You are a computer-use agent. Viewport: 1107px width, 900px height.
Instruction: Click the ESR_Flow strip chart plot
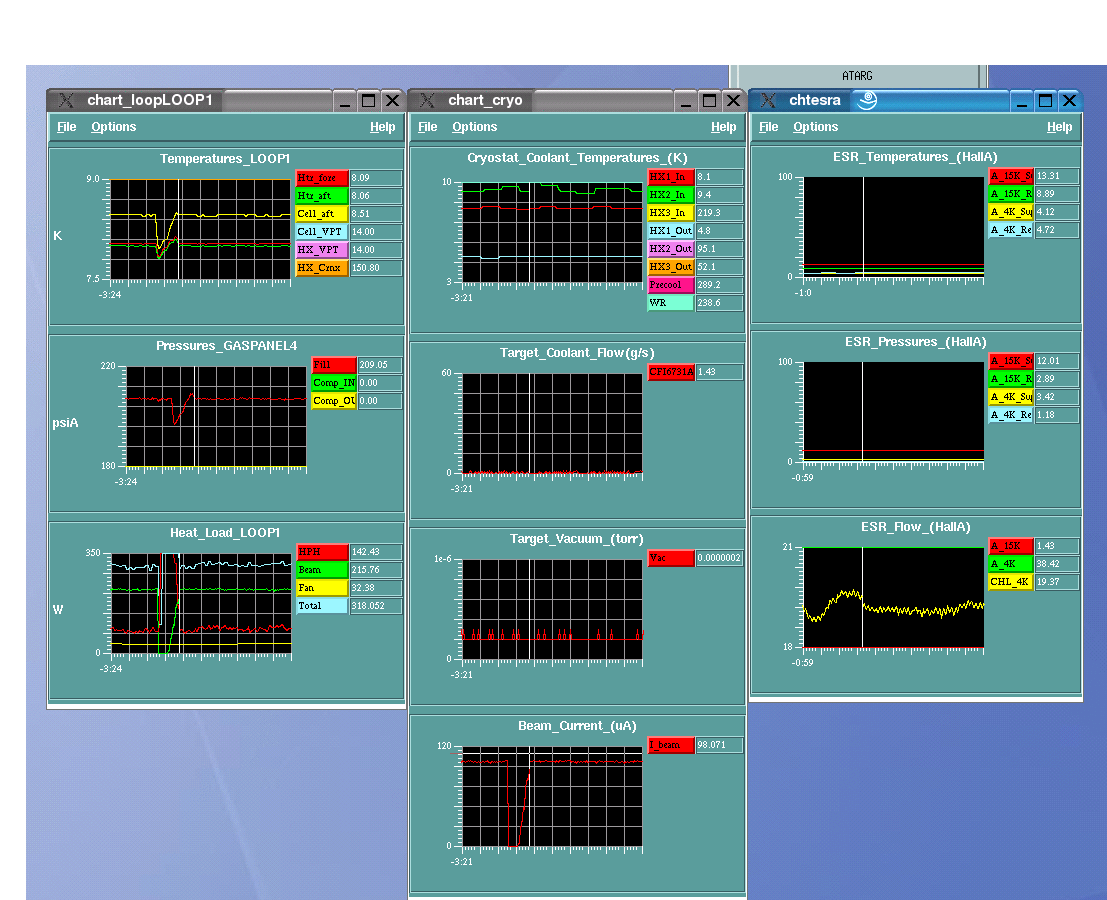pyautogui.click(x=894, y=597)
